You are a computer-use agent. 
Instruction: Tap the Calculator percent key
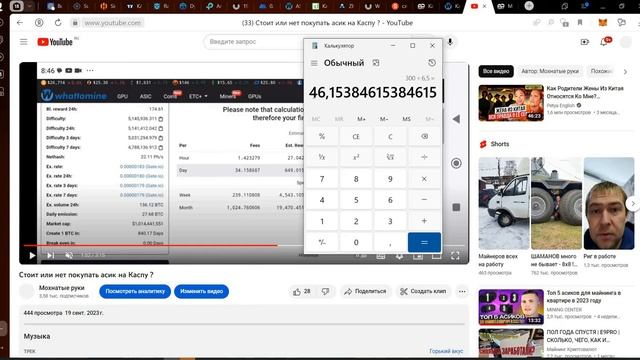pyautogui.click(x=322, y=136)
